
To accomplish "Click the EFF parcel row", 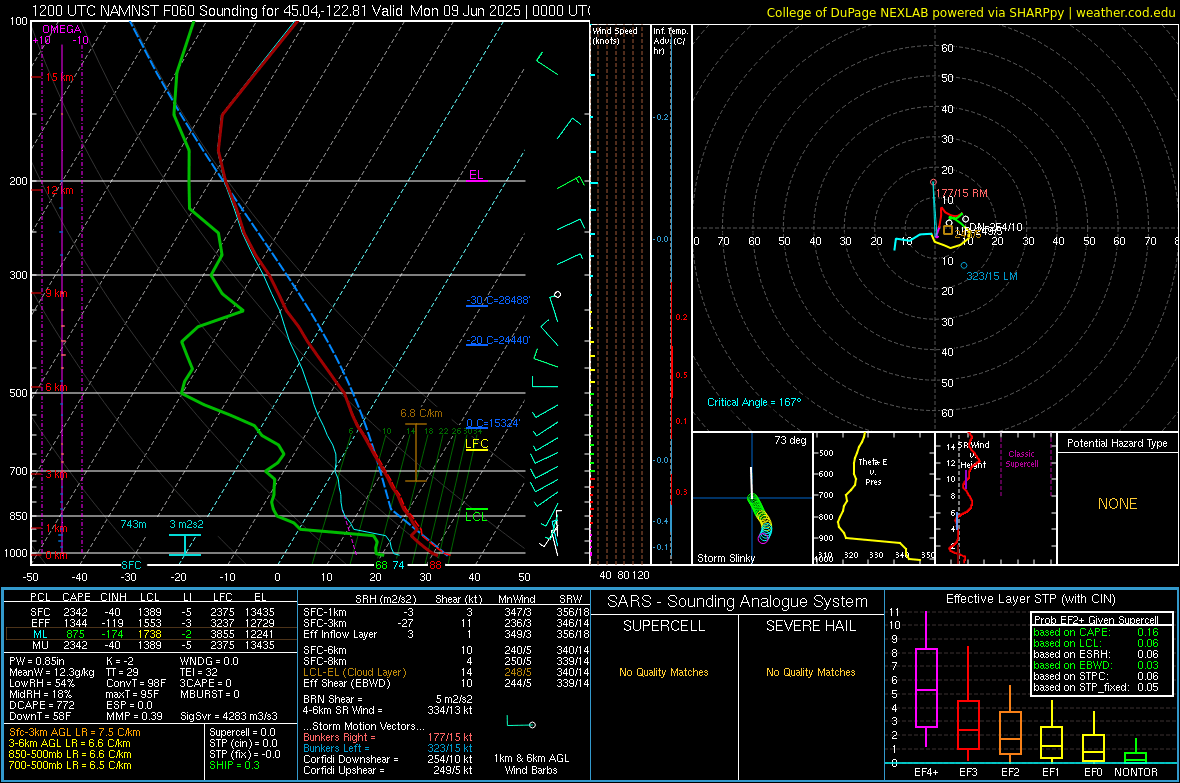I will [x=151, y=623].
